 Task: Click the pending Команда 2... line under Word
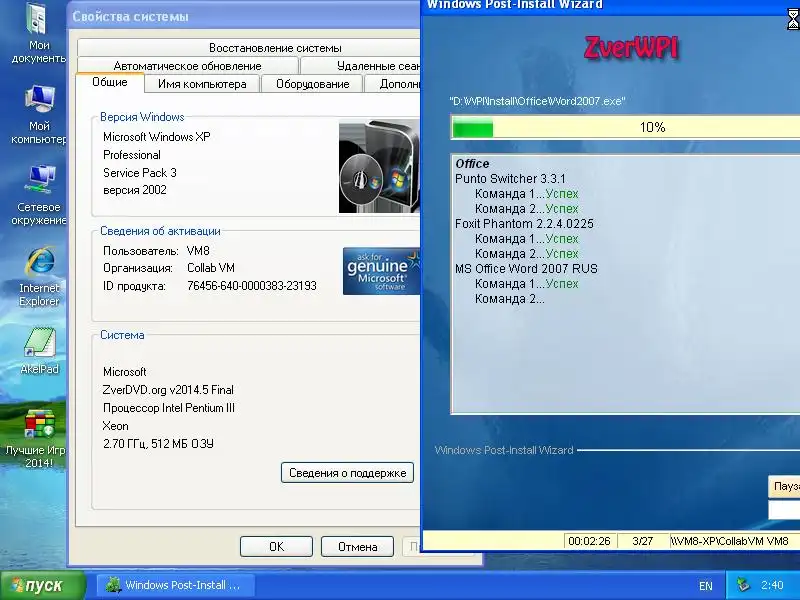pyautogui.click(x=509, y=299)
